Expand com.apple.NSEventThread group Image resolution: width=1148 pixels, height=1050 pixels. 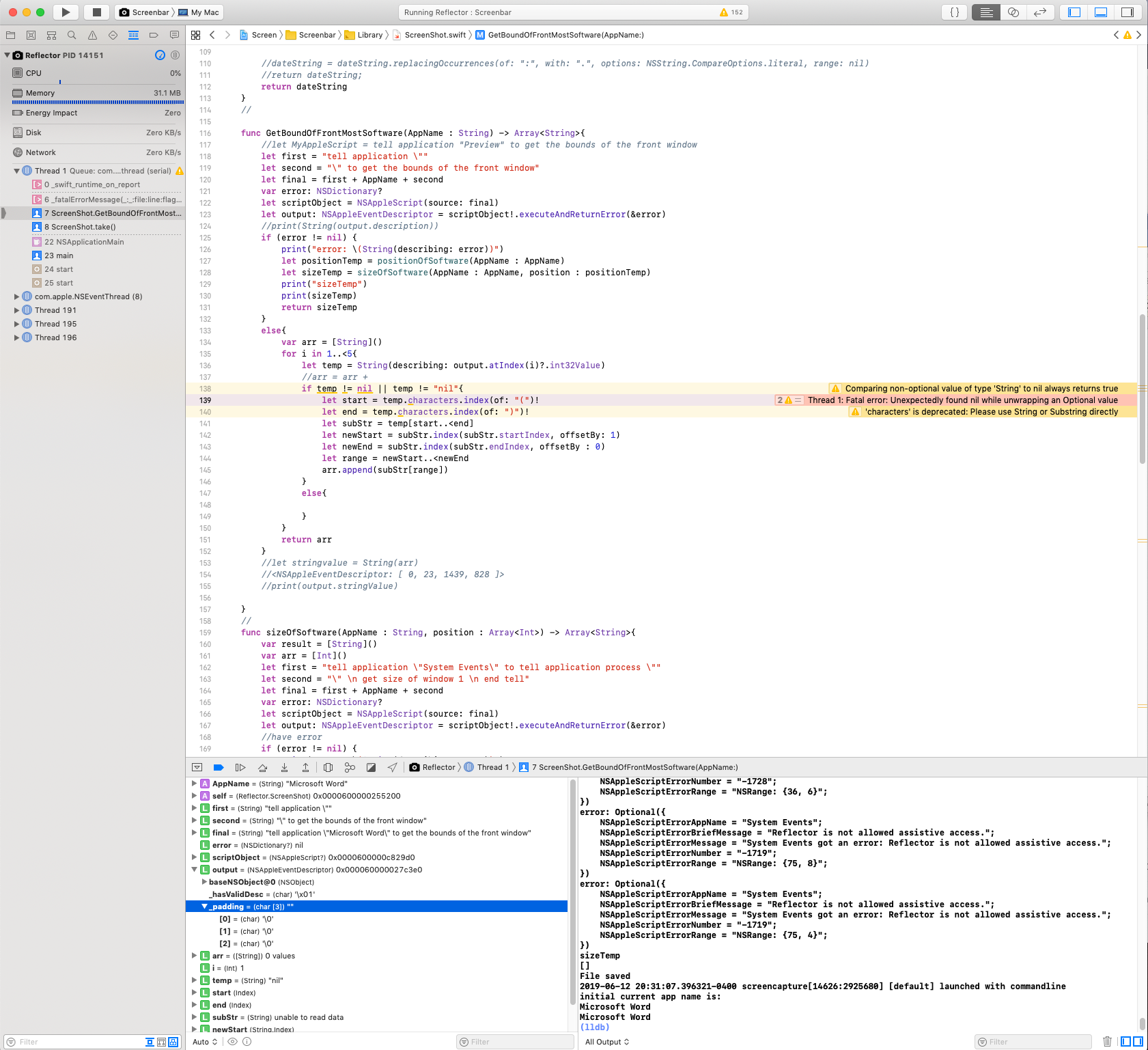pyautogui.click(x=17, y=296)
